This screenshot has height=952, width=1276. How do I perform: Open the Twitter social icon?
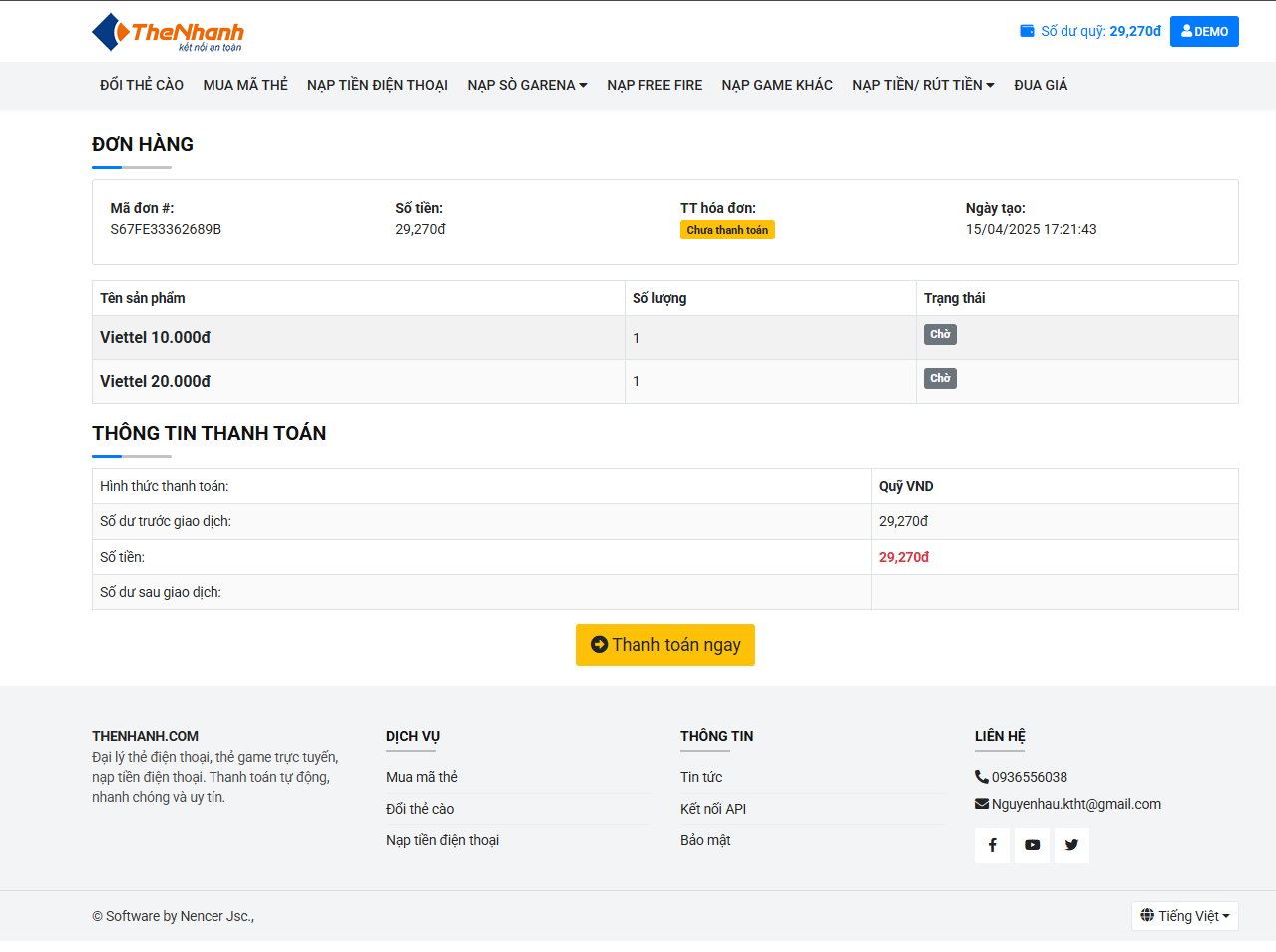coord(1071,845)
